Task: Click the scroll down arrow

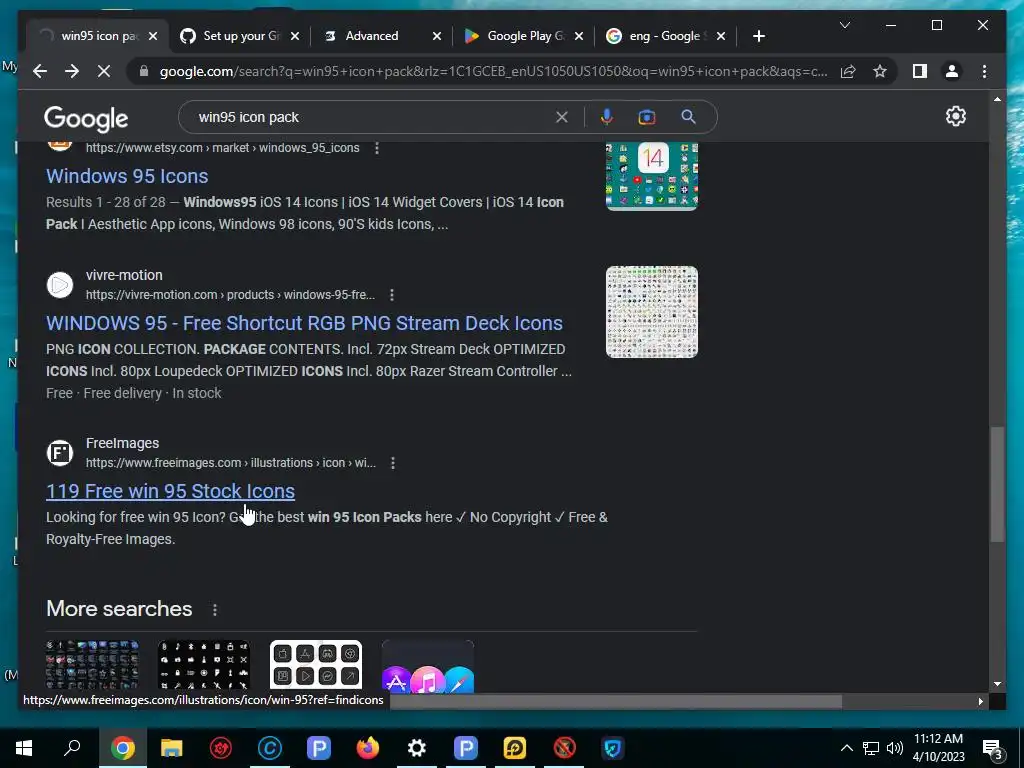Action: [x=997, y=684]
